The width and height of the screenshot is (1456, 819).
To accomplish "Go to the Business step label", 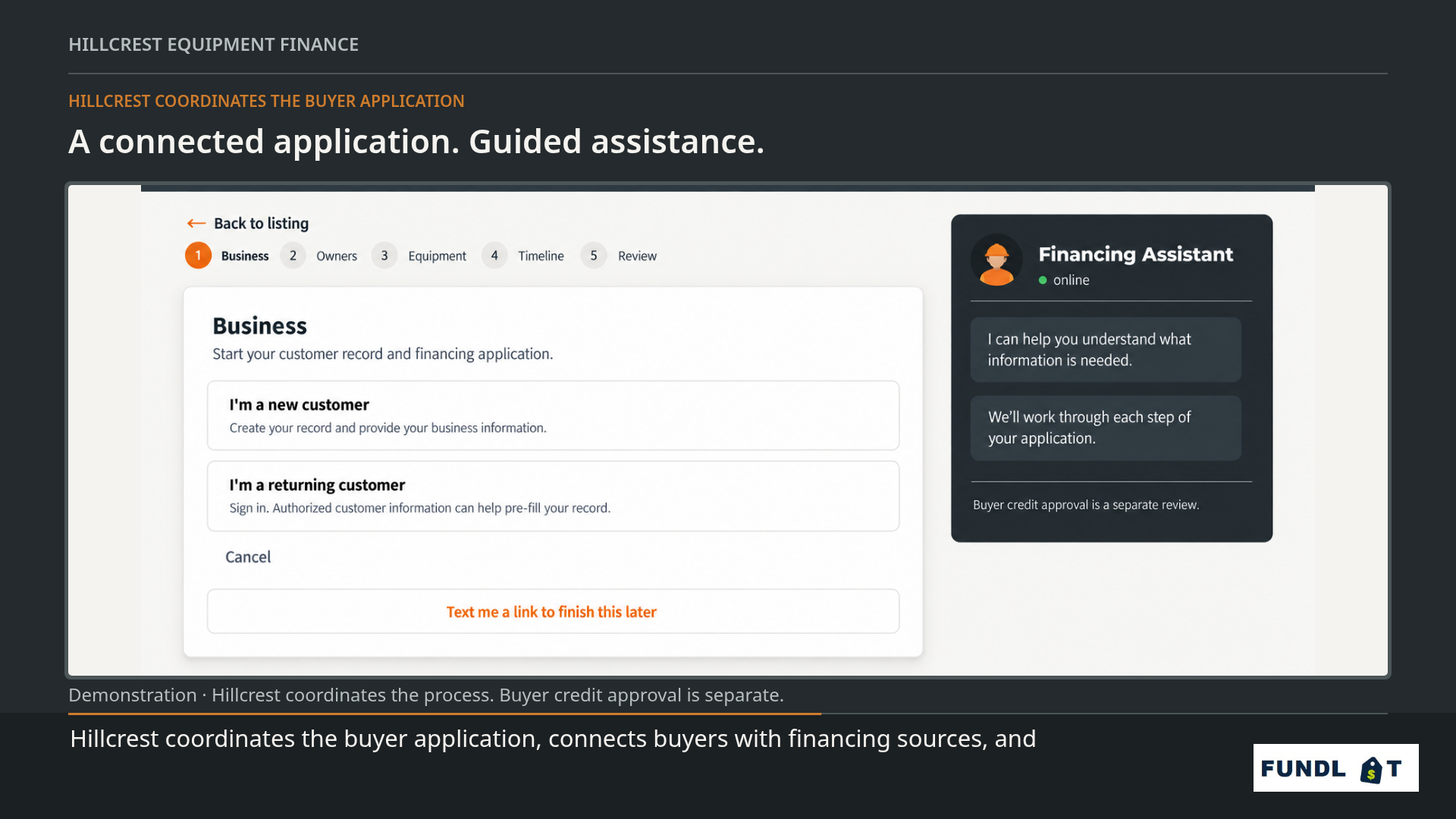I will tap(245, 256).
